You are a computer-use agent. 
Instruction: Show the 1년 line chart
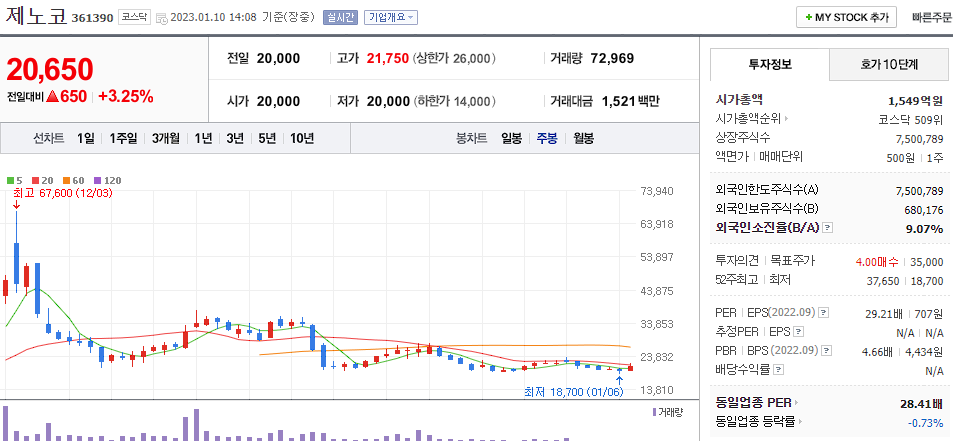203,138
